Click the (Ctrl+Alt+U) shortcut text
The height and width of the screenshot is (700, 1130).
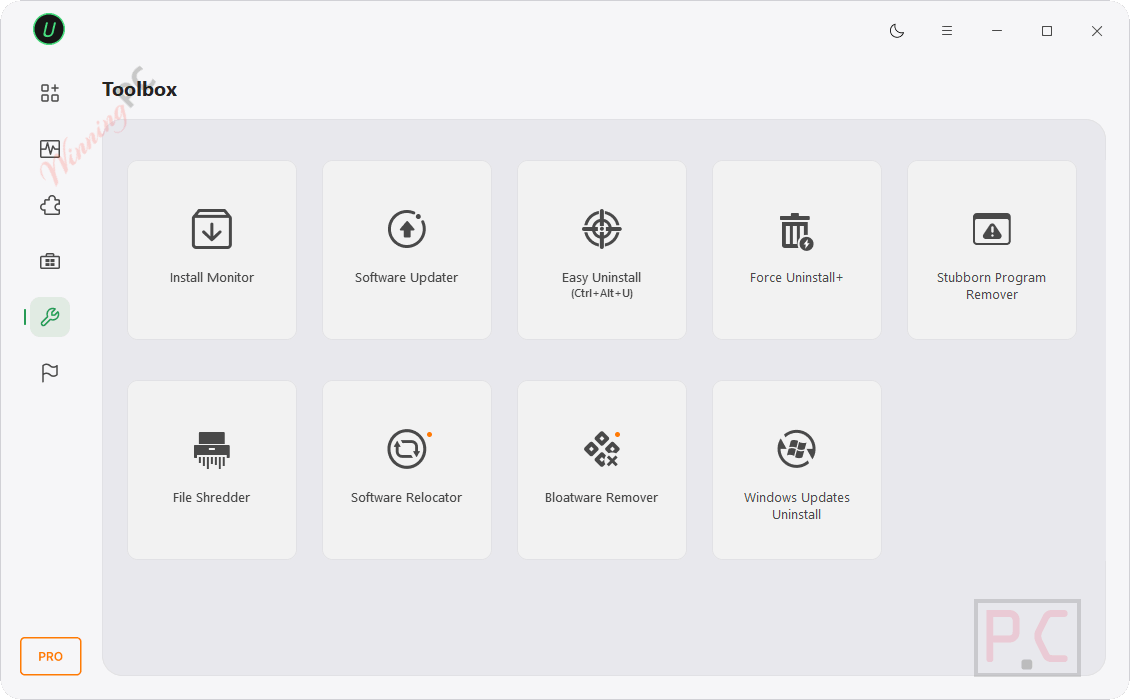click(x=602, y=293)
